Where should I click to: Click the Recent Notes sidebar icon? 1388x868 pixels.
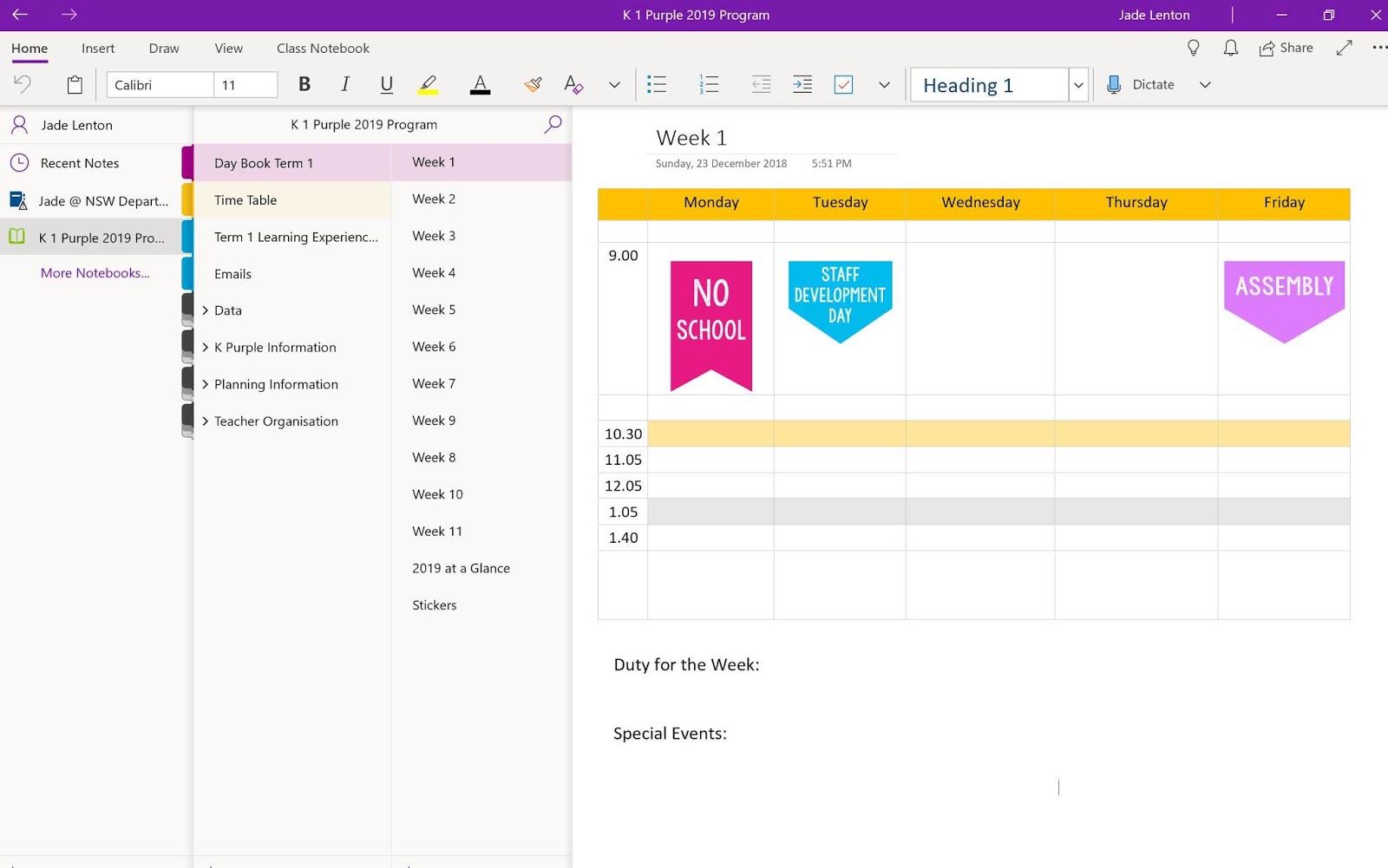point(19,163)
